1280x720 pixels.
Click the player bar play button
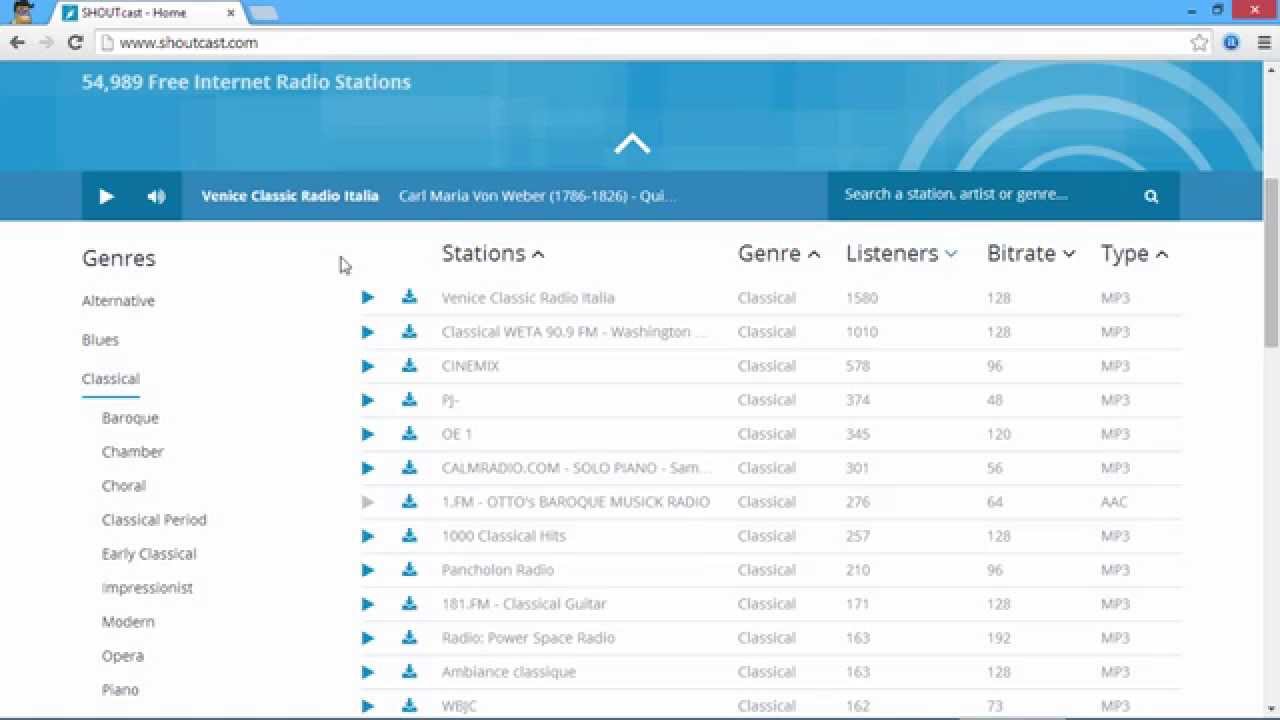(106, 196)
